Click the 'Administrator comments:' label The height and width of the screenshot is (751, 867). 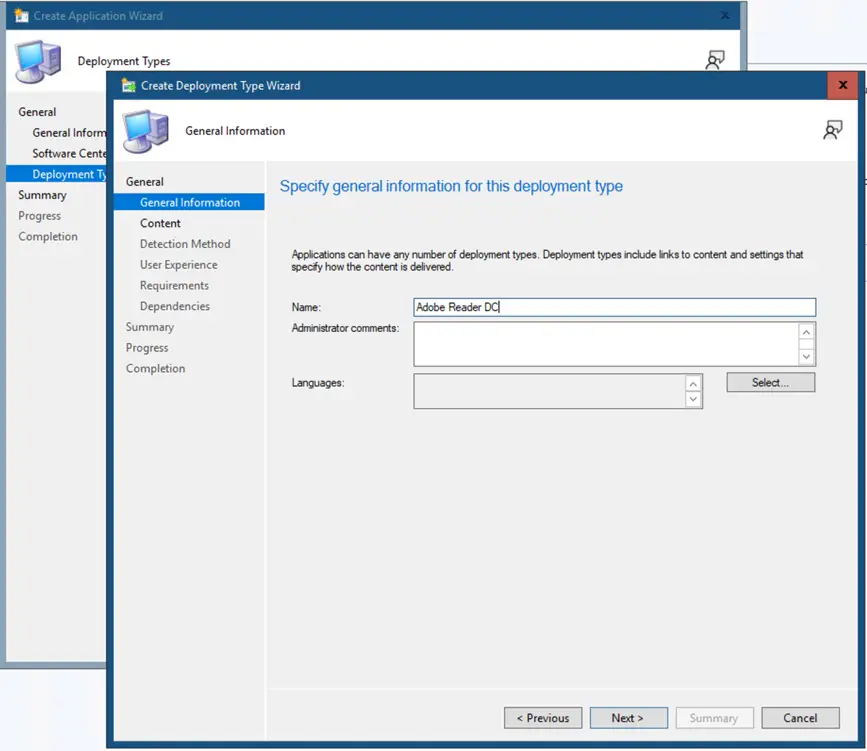tap(345, 328)
